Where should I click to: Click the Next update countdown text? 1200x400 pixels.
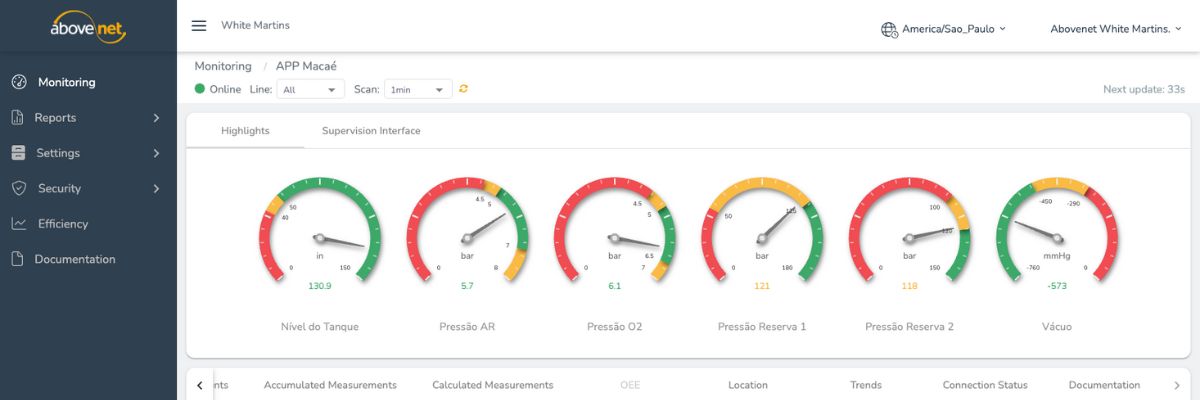1144,89
